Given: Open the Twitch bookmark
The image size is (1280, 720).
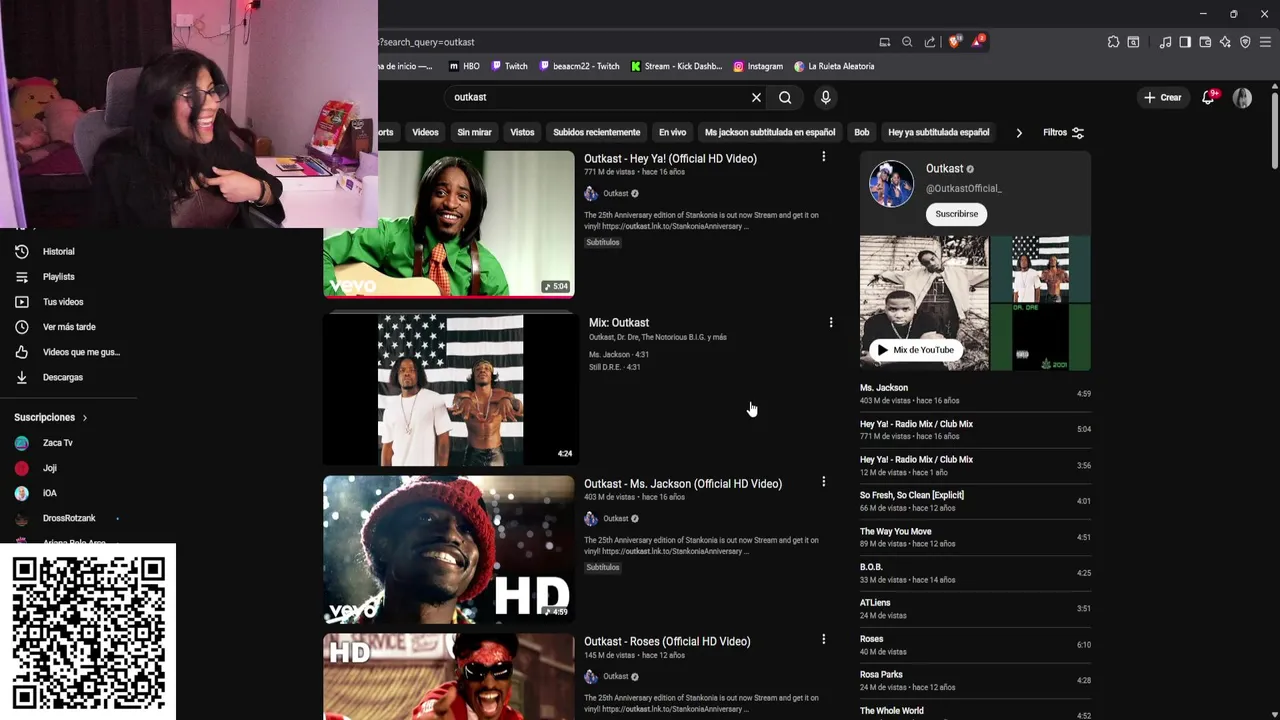Looking at the screenshot, I should [509, 66].
